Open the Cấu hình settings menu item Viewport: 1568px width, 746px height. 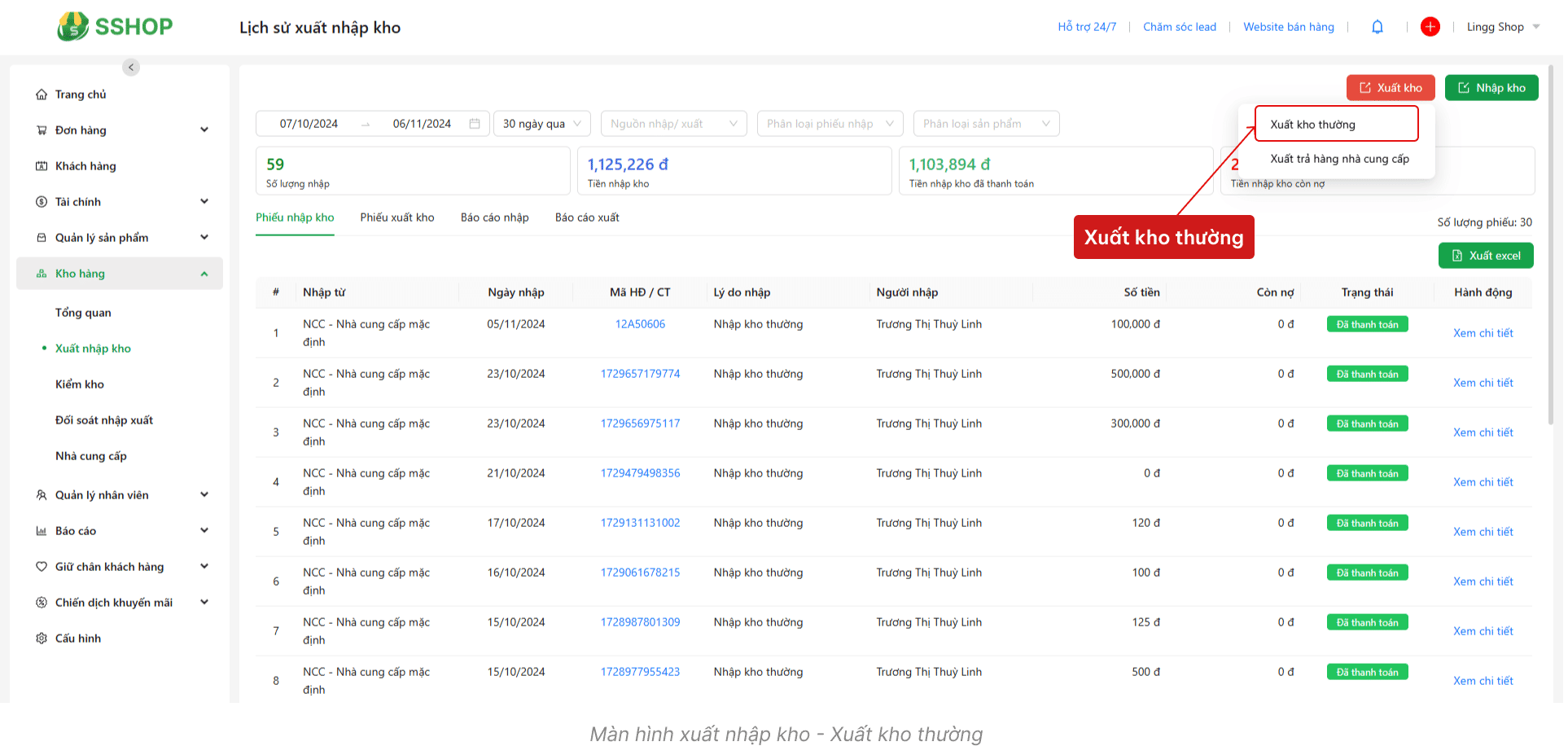(x=78, y=638)
